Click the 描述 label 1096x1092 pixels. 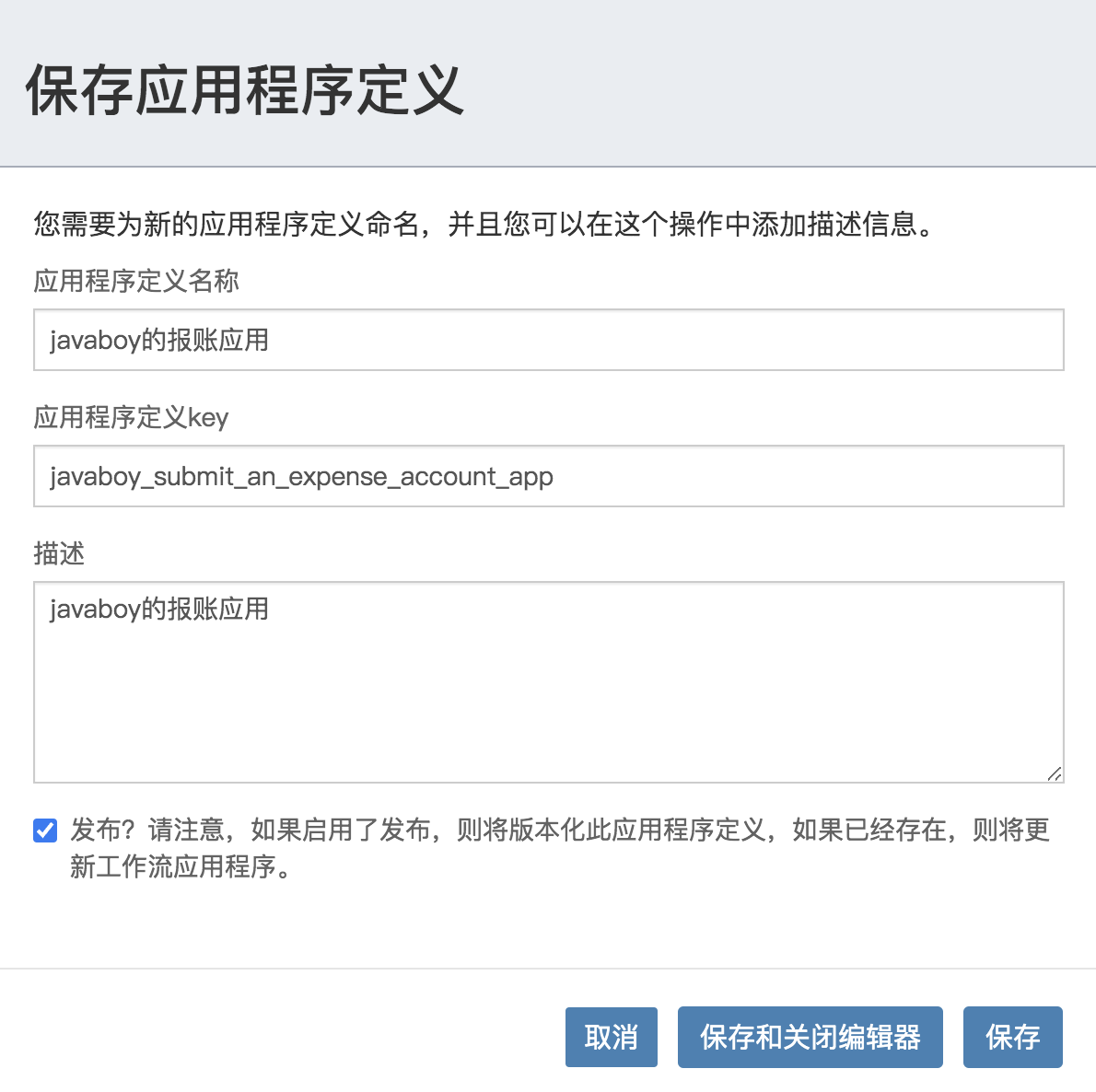(60, 553)
